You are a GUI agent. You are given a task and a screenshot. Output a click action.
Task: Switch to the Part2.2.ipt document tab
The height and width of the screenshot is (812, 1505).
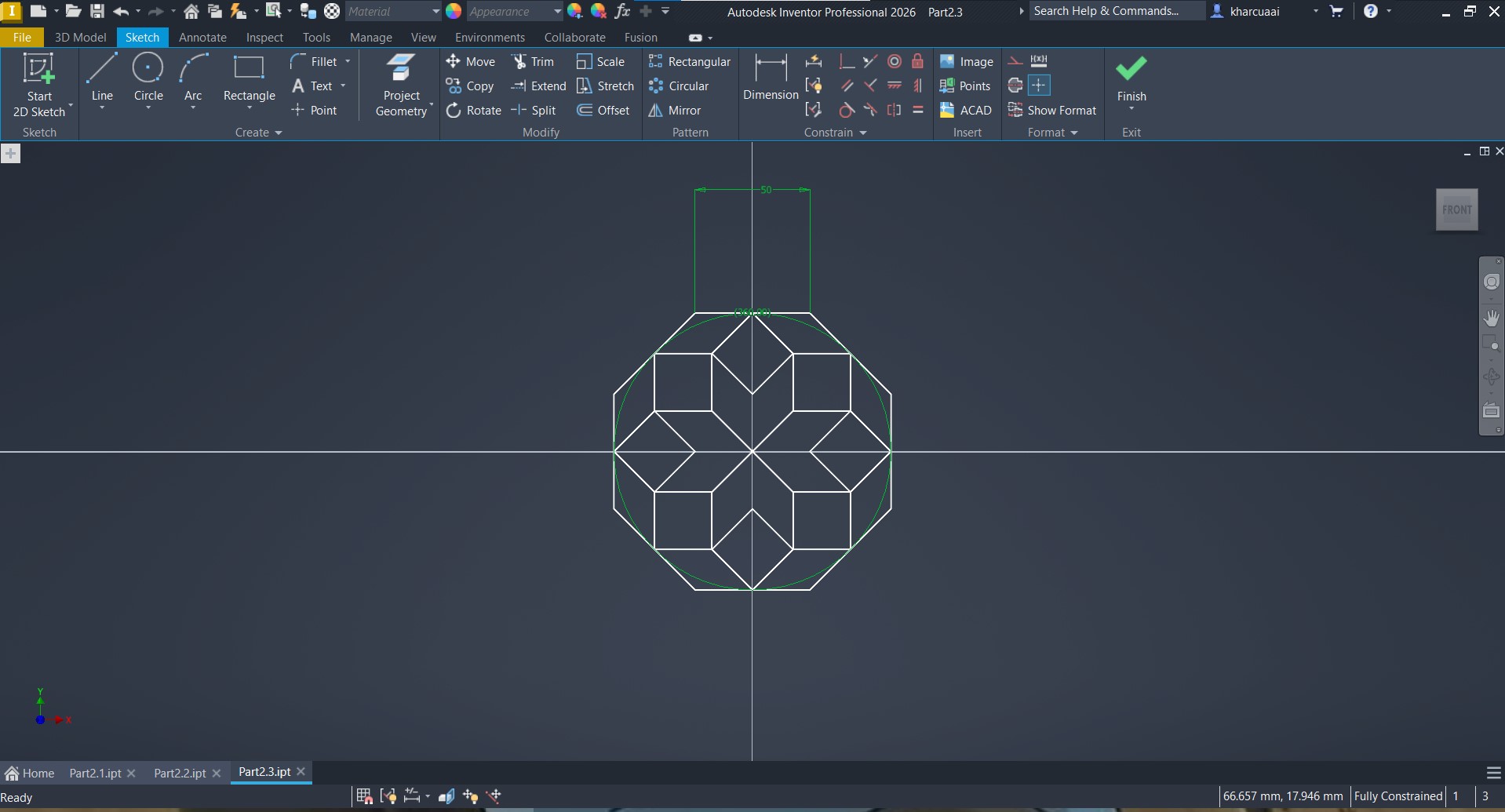[x=180, y=773]
